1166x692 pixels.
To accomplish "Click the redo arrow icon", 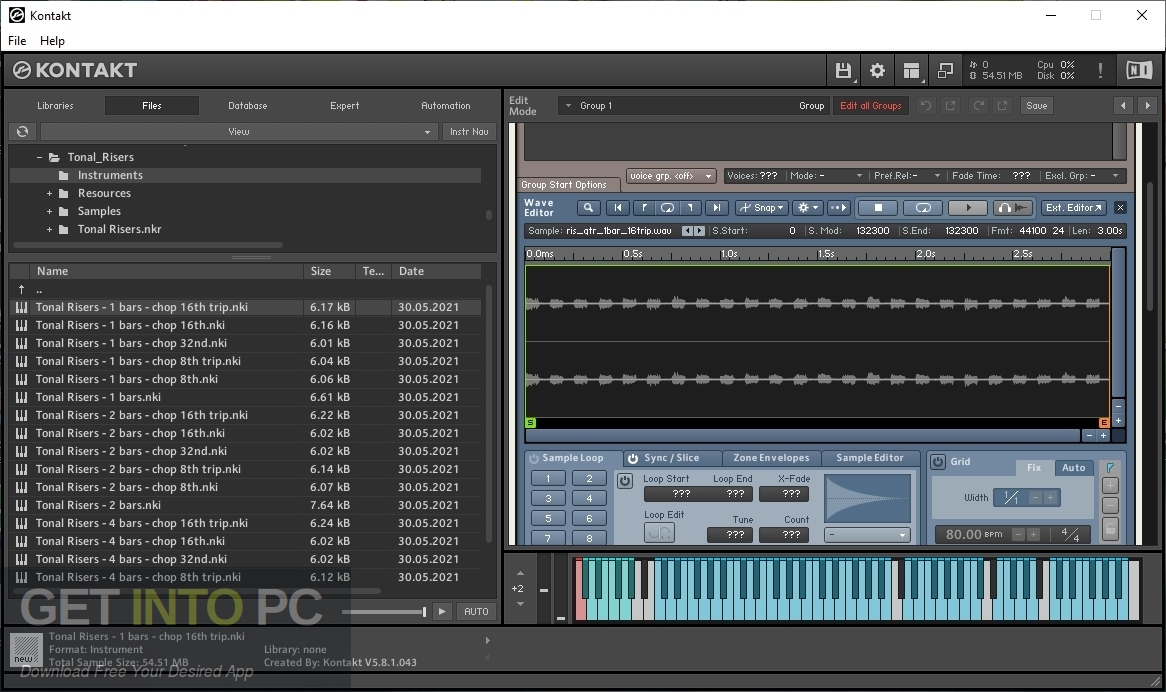I will 979,106.
